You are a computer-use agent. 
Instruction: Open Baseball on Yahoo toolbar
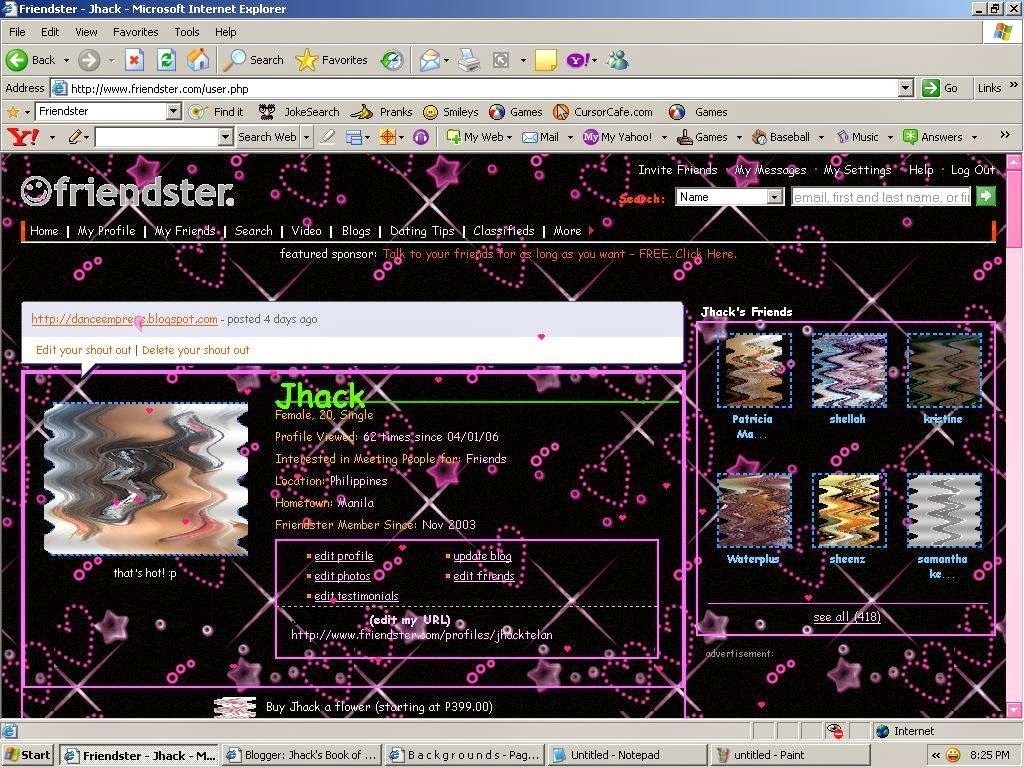click(x=780, y=137)
